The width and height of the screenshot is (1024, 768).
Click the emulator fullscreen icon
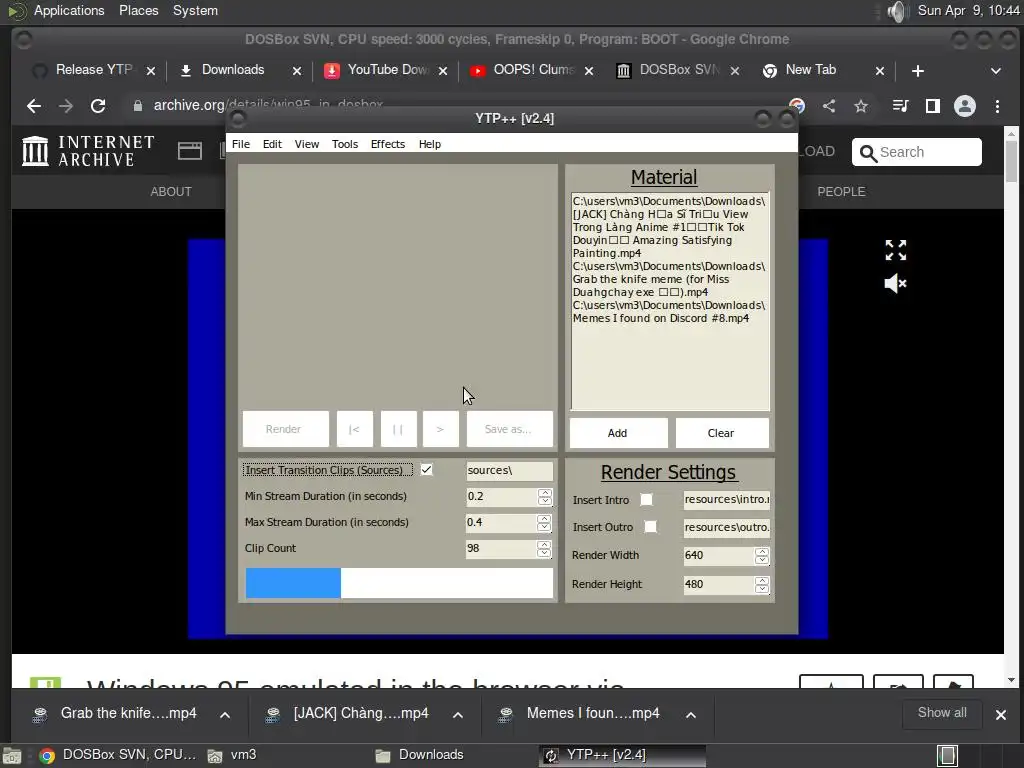(895, 249)
